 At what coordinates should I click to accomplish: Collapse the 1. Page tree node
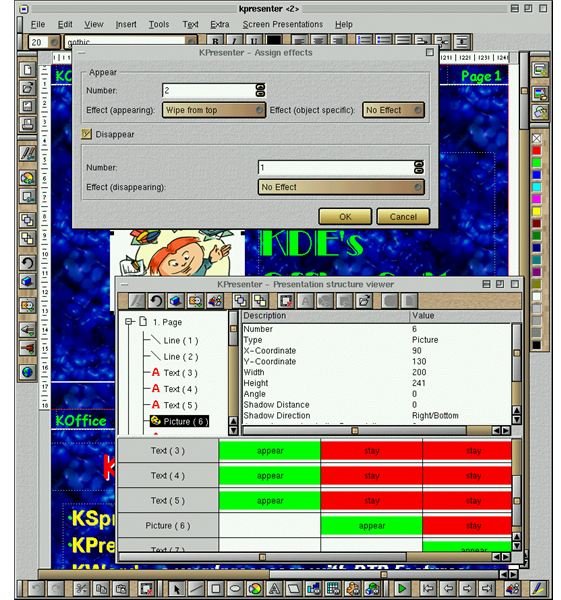click(129, 322)
